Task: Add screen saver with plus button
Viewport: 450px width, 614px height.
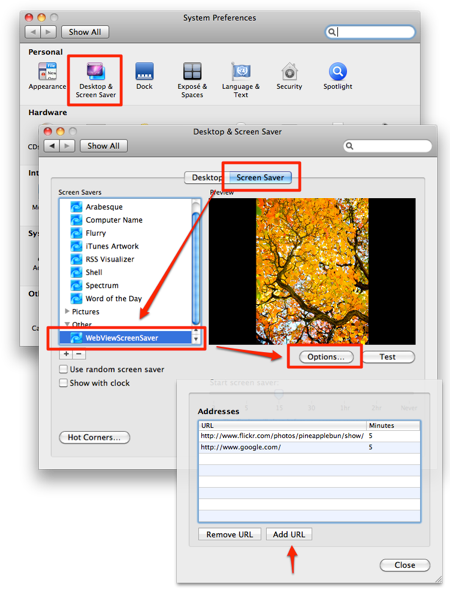Action: (66, 354)
